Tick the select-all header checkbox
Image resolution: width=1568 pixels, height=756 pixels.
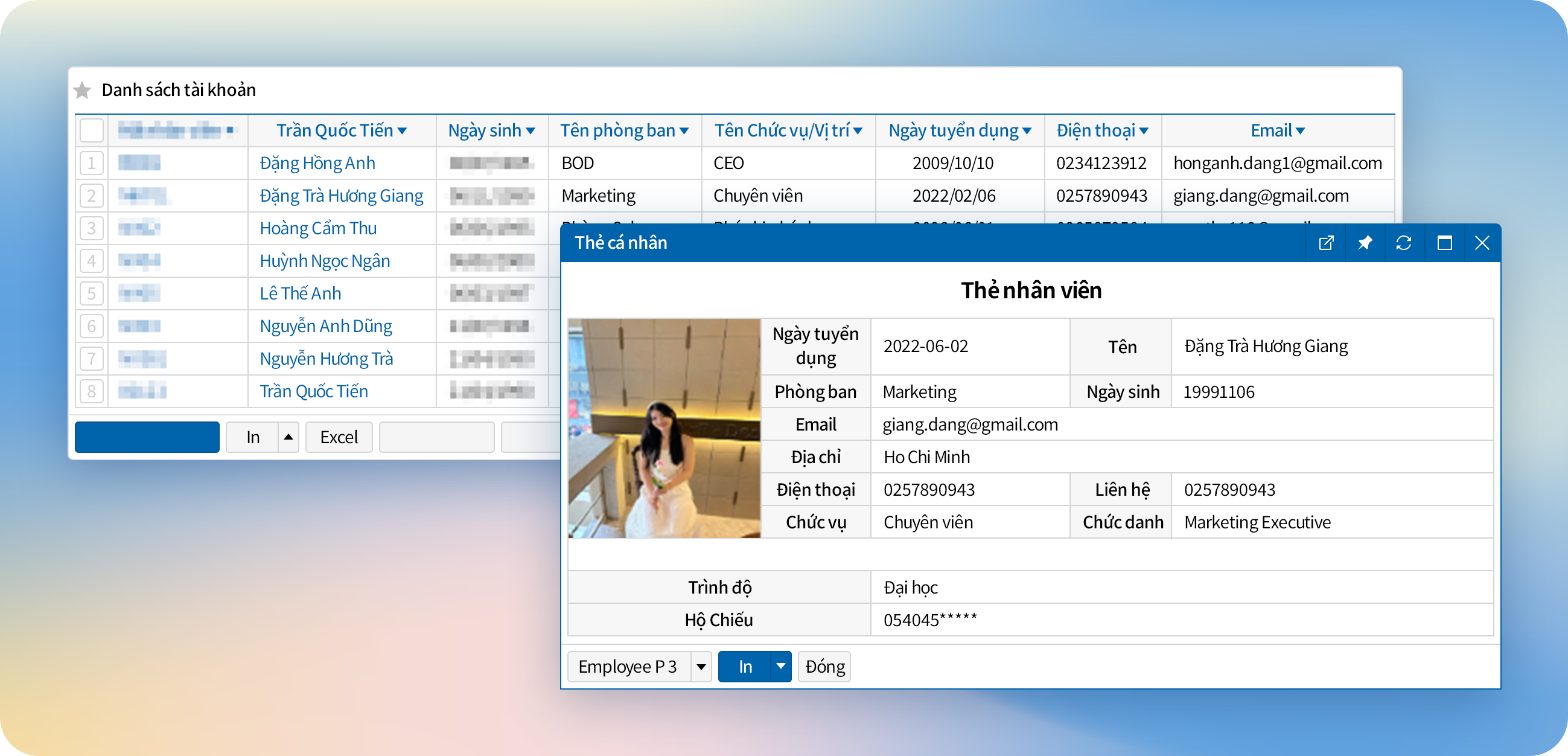point(91,130)
